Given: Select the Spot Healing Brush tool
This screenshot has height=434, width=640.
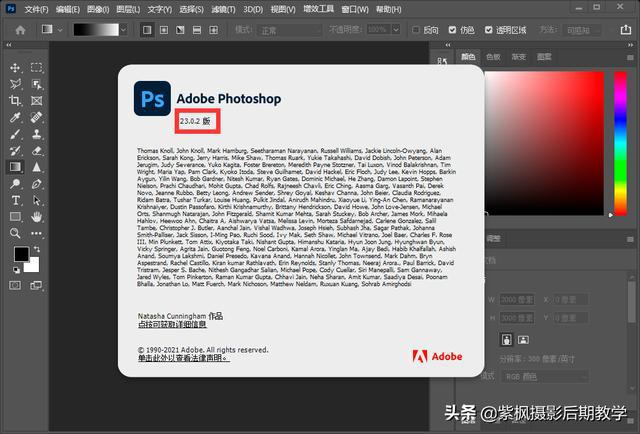Looking at the screenshot, I should [x=36, y=118].
